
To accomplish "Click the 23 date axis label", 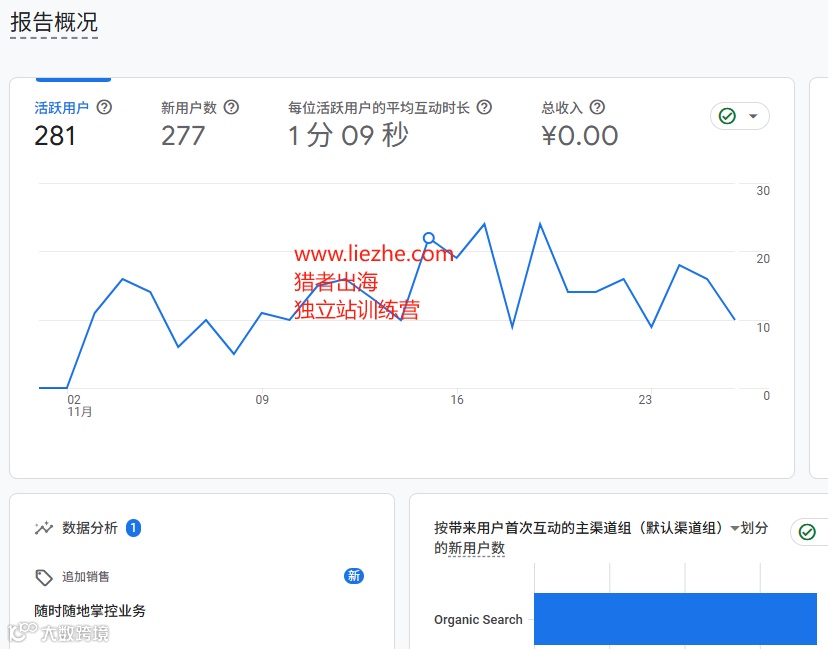I will [x=645, y=400].
